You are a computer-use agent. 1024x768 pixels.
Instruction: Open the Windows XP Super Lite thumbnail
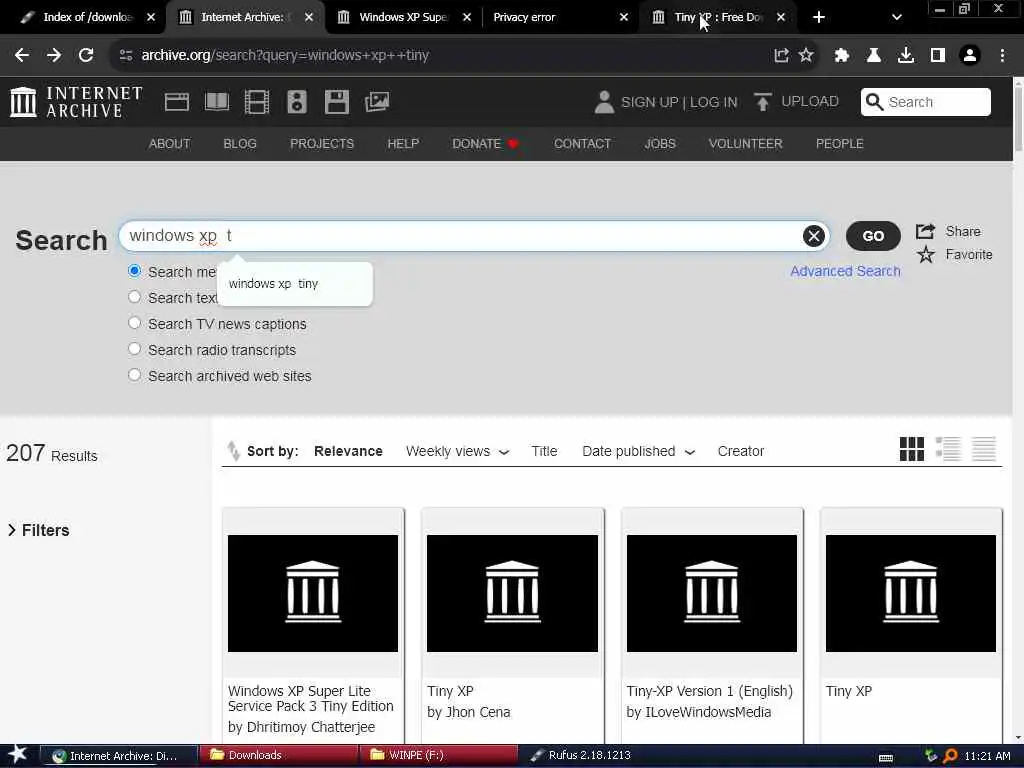[x=313, y=593]
